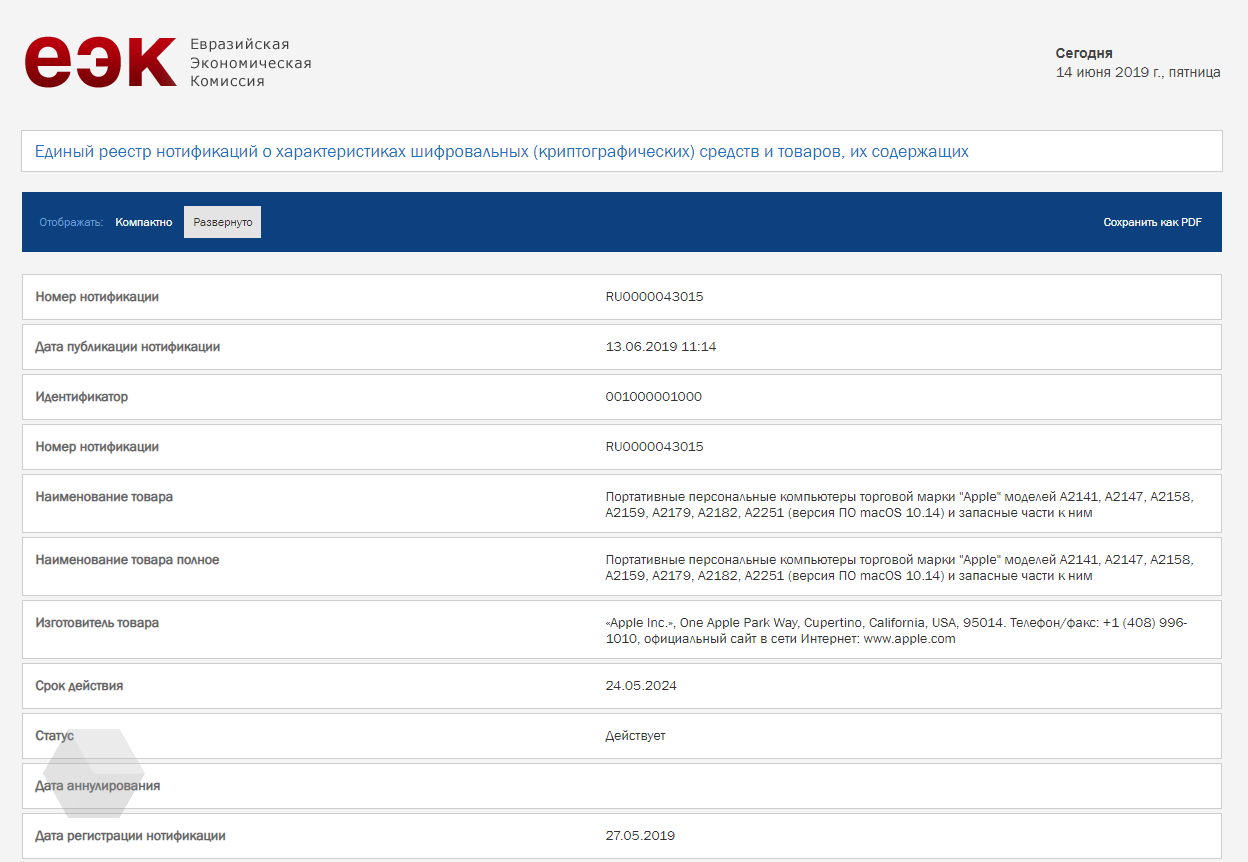This screenshot has width=1248, height=862.
Task: Click the Статус label
Action: (x=55, y=736)
